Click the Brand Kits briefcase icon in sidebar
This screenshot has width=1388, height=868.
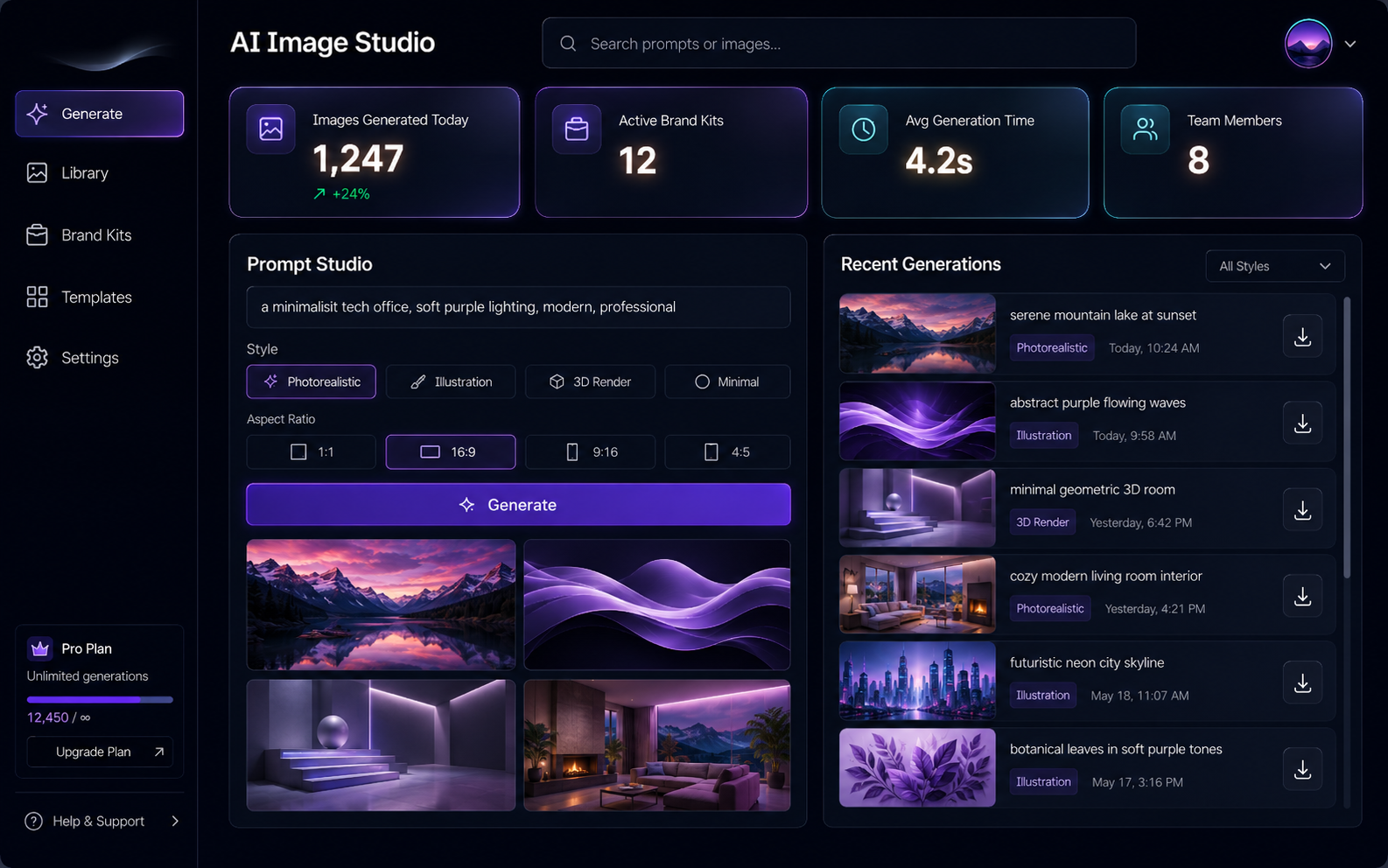pos(37,235)
